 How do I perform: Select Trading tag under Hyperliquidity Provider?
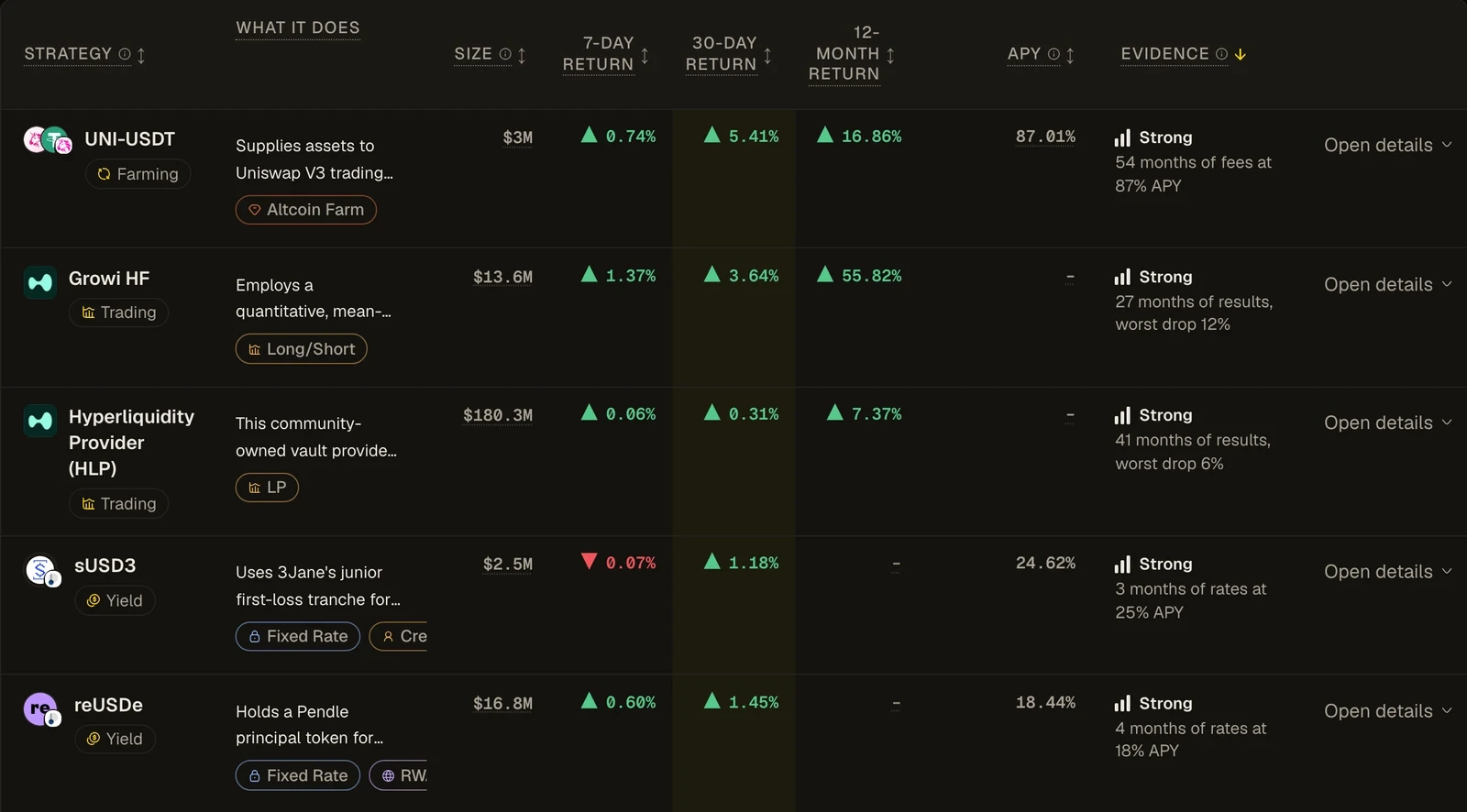[118, 504]
